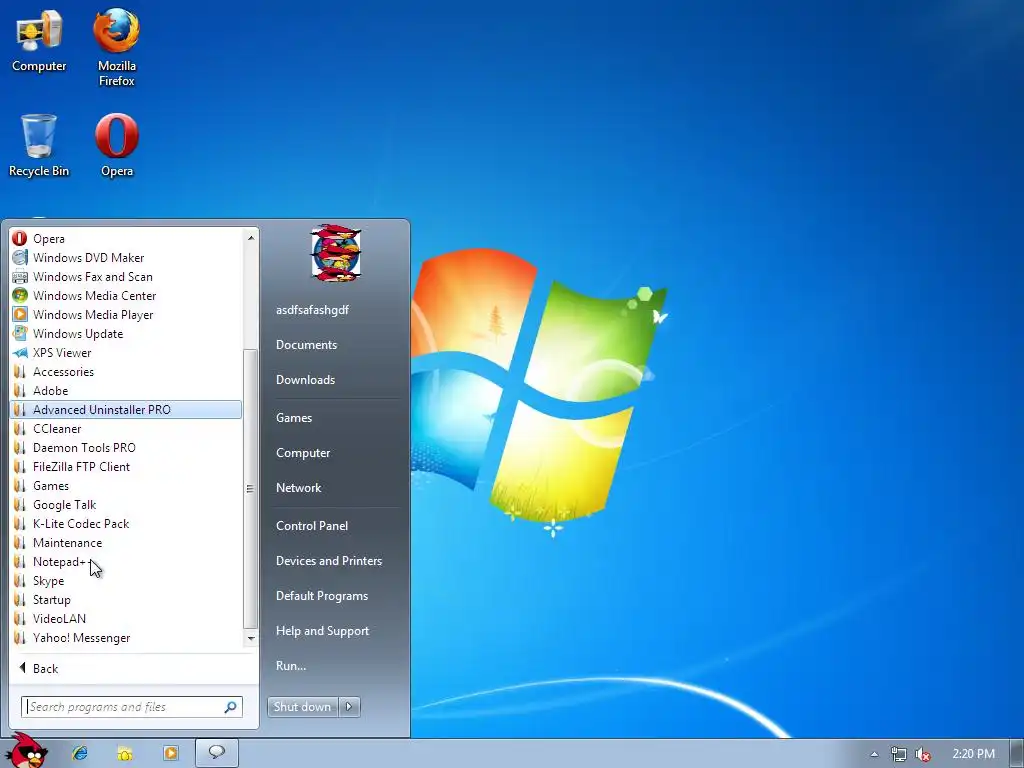Screen dimensions: 1024x768
Task: Open the Shut down options arrow
Action: pyautogui.click(x=349, y=707)
